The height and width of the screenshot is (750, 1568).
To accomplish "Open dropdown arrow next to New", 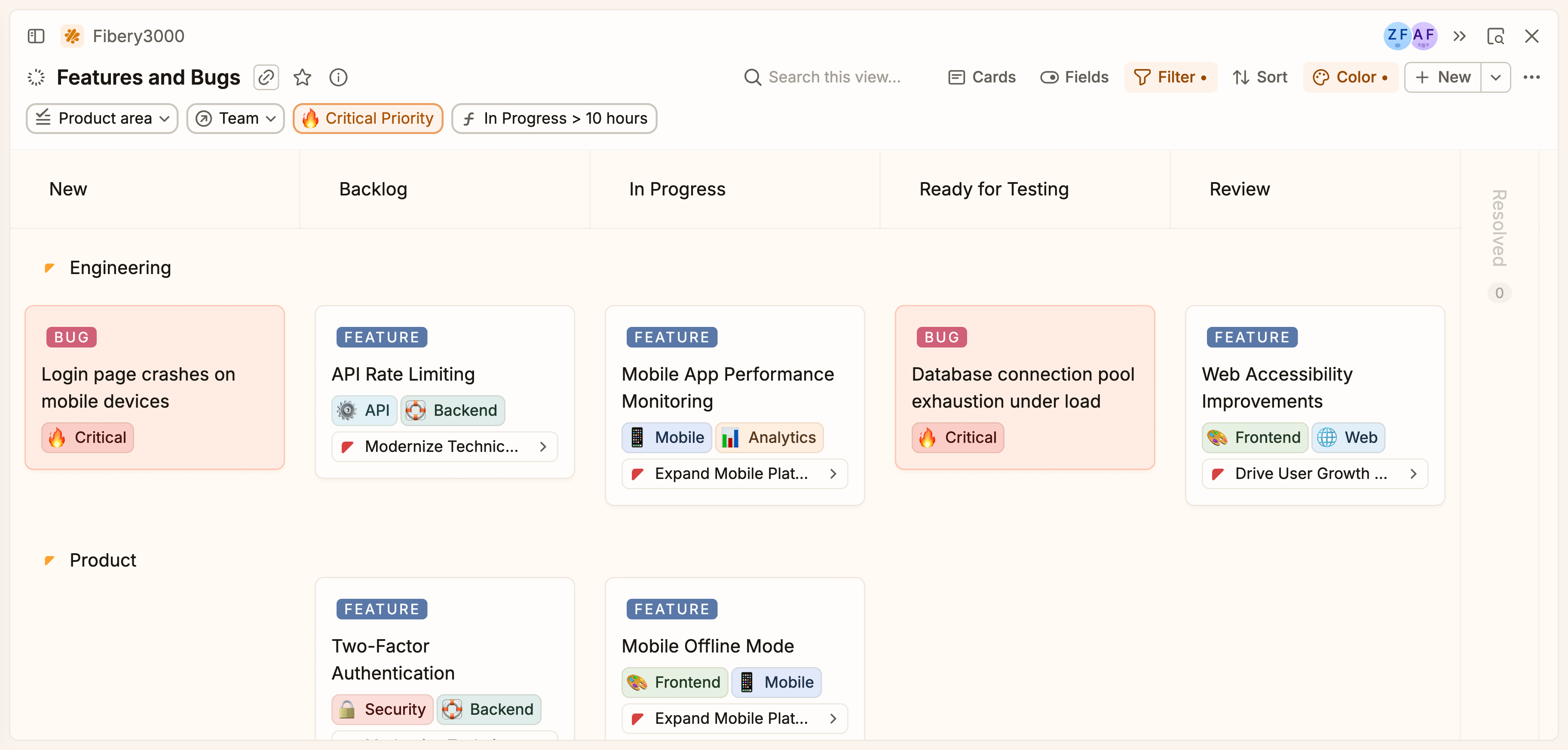I will coord(1495,77).
